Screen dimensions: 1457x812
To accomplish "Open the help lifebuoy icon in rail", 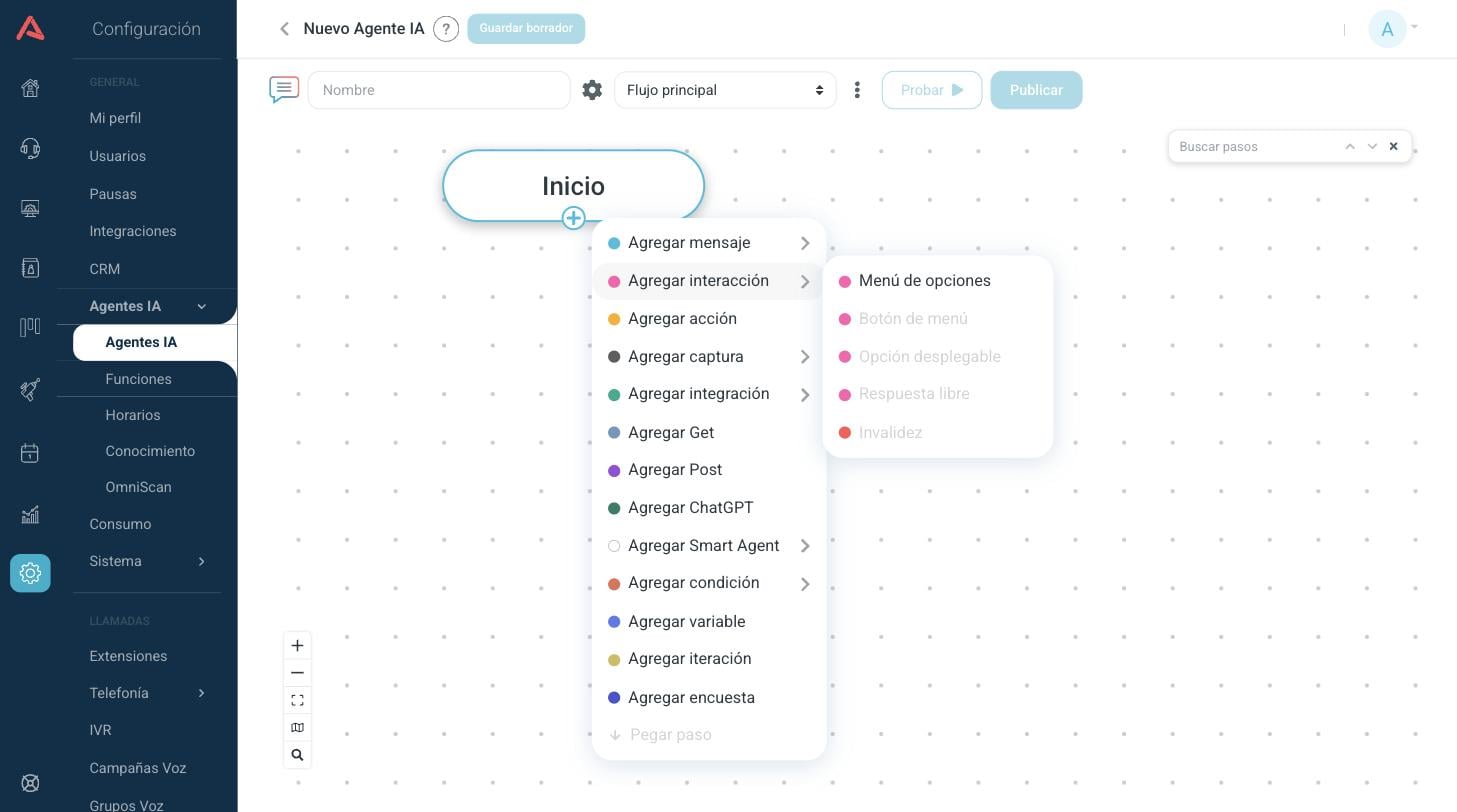I will coord(30,783).
